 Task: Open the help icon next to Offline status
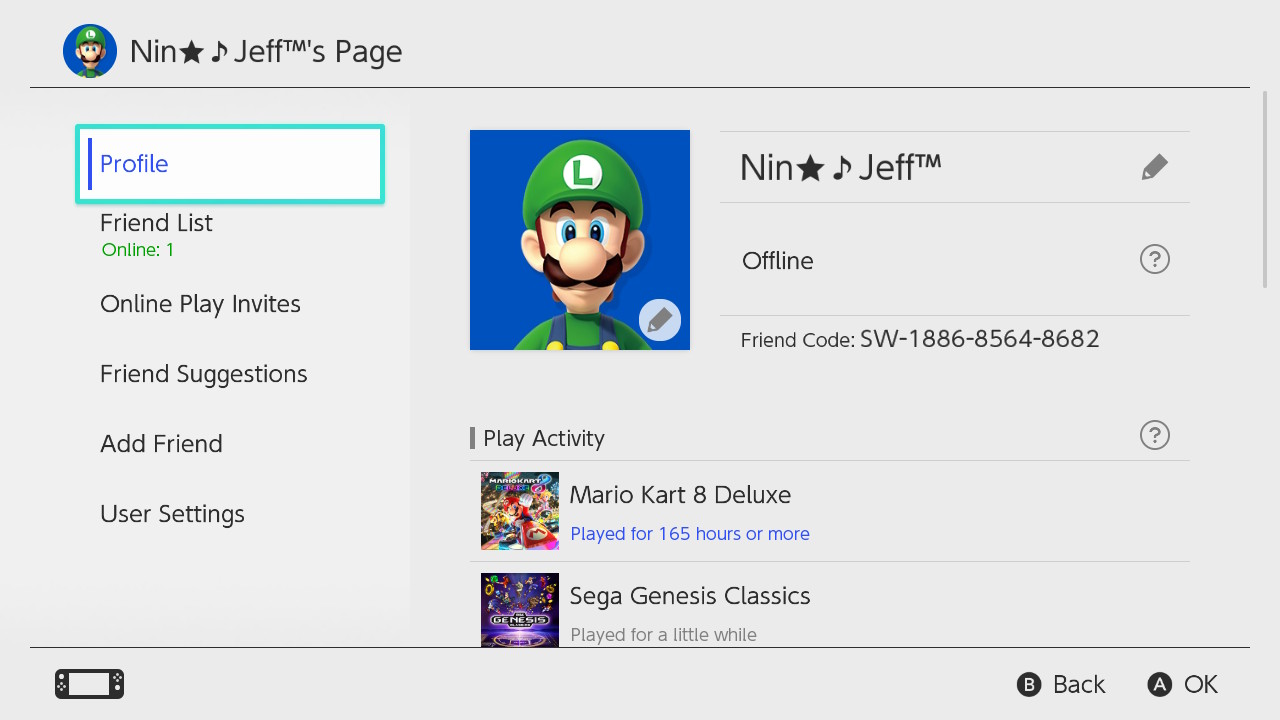1154,260
